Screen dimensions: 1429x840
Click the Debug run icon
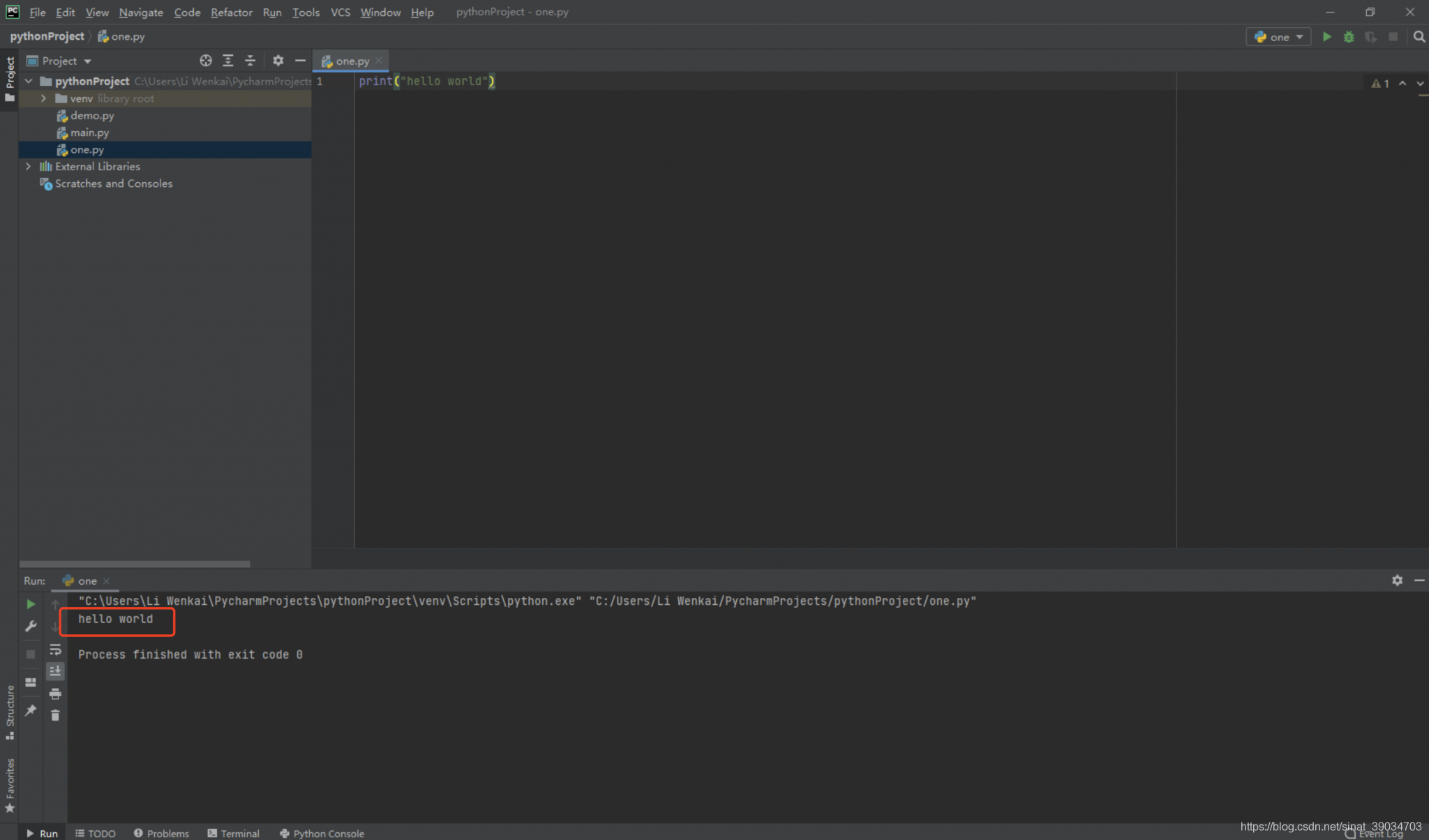coord(1349,37)
